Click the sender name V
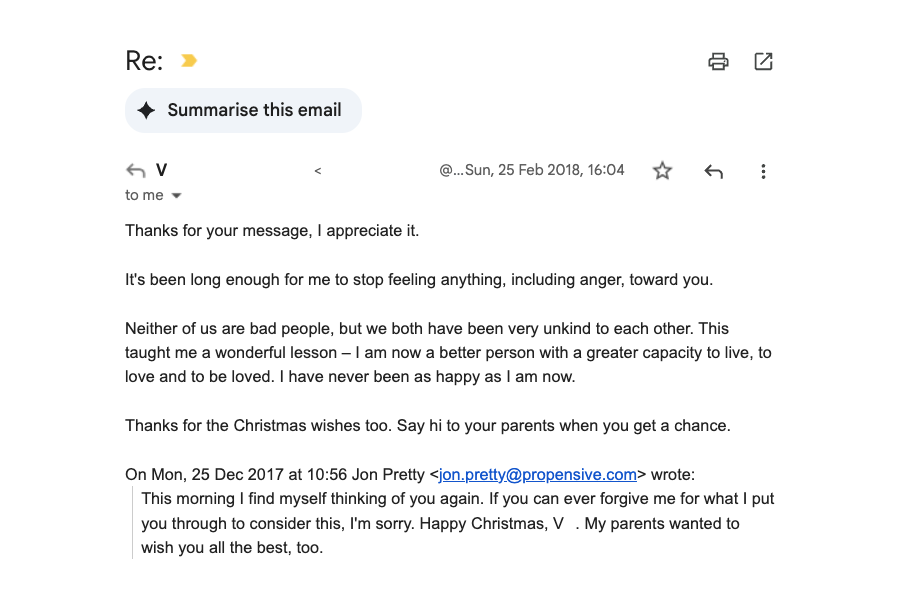 click(x=162, y=171)
